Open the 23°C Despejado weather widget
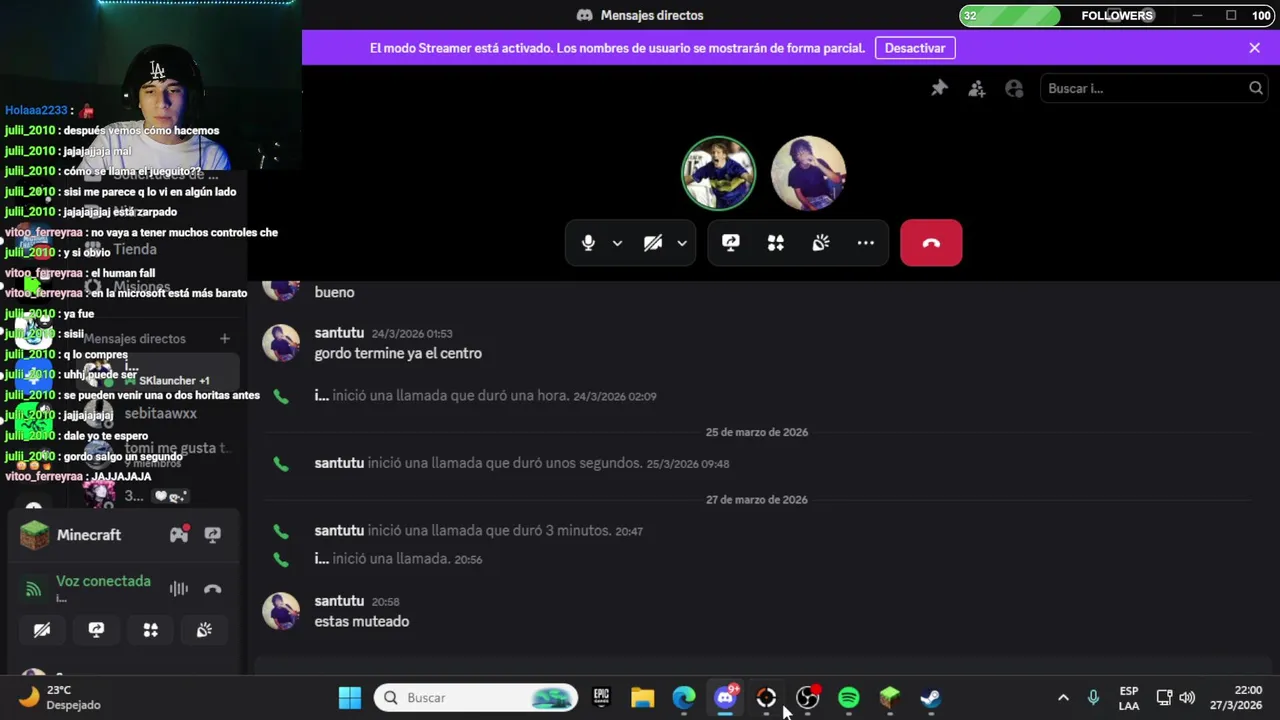 coord(60,698)
